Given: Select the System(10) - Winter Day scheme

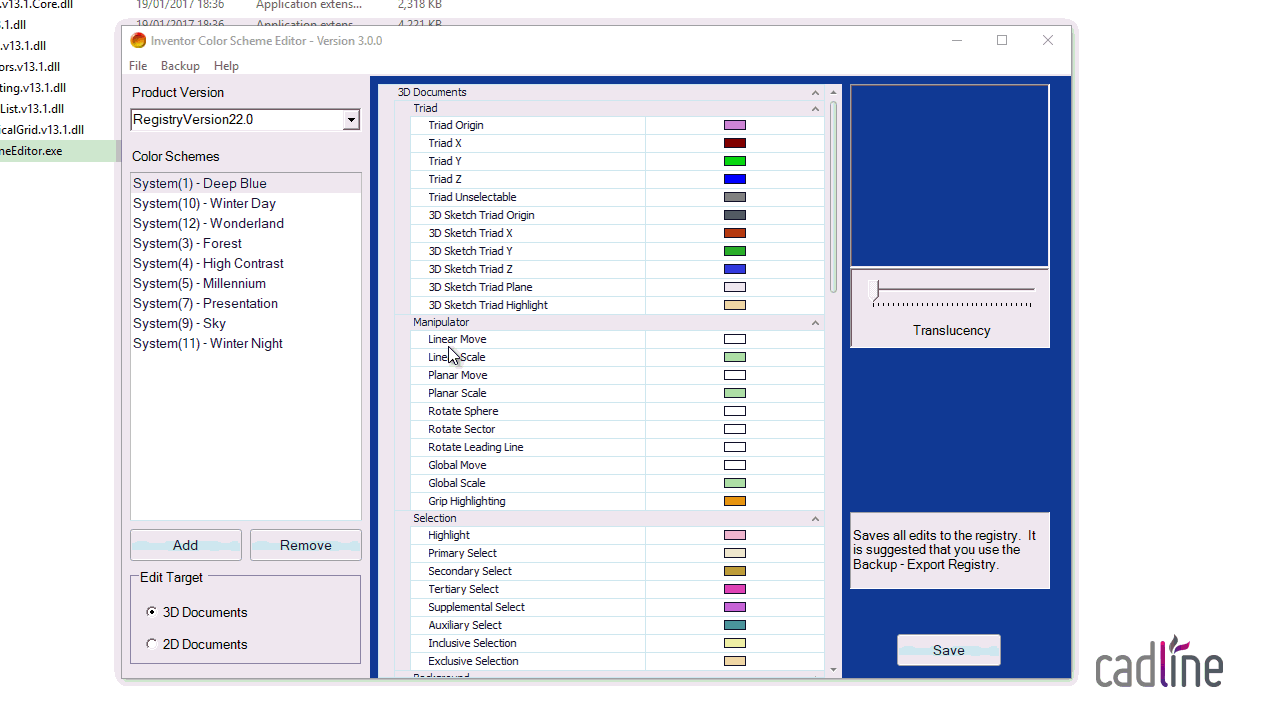Looking at the screenshot, I should pos(246,203).
